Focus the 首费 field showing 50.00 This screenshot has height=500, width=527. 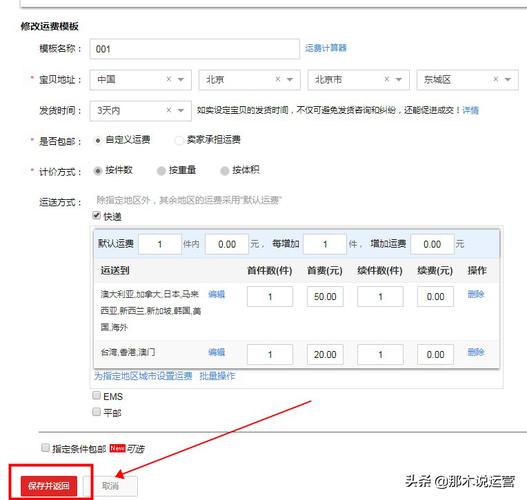pyautogui.click(x=325, y=296)
